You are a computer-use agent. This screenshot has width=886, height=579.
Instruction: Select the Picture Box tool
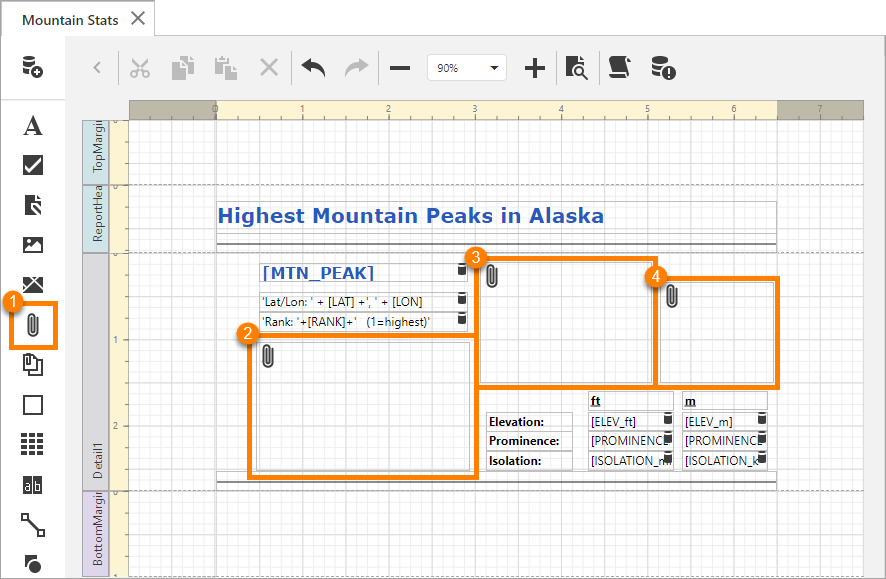point(33,245)
